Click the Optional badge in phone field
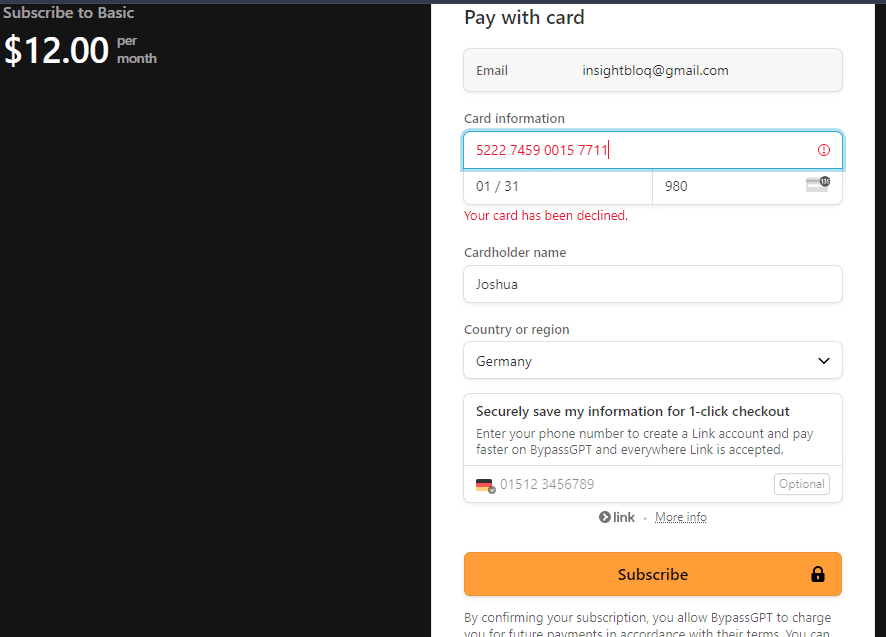The width and height of the screenshot is (886, 637). (x=802, y=484)
